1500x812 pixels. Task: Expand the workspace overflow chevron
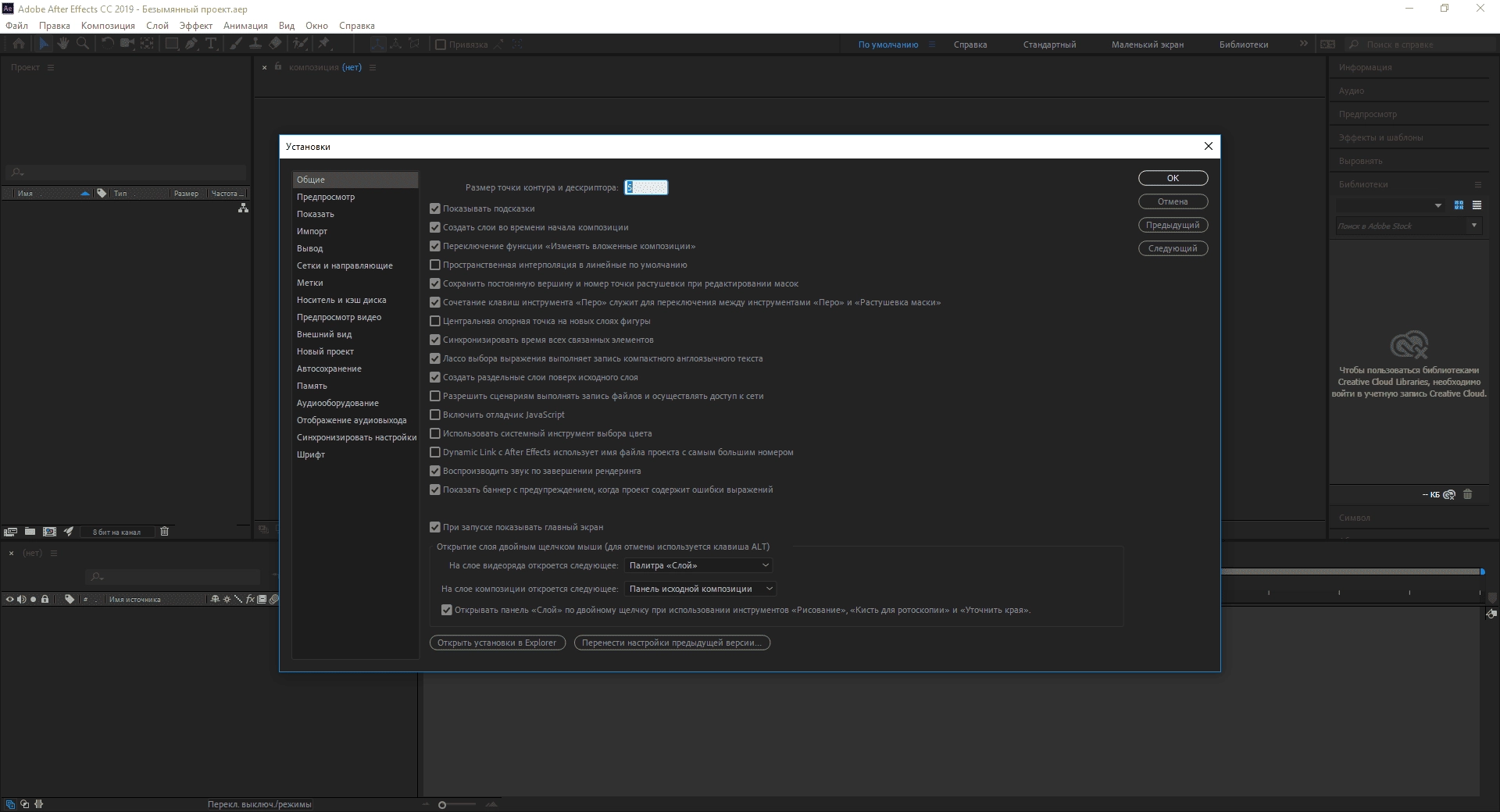[x=1303, y=44]
